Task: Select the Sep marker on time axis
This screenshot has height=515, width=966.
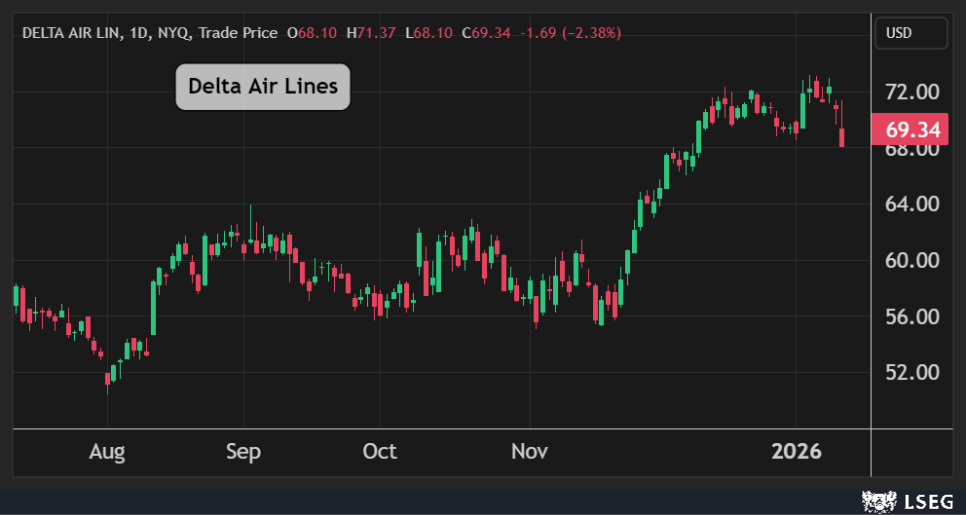Action: pos(243,452)
